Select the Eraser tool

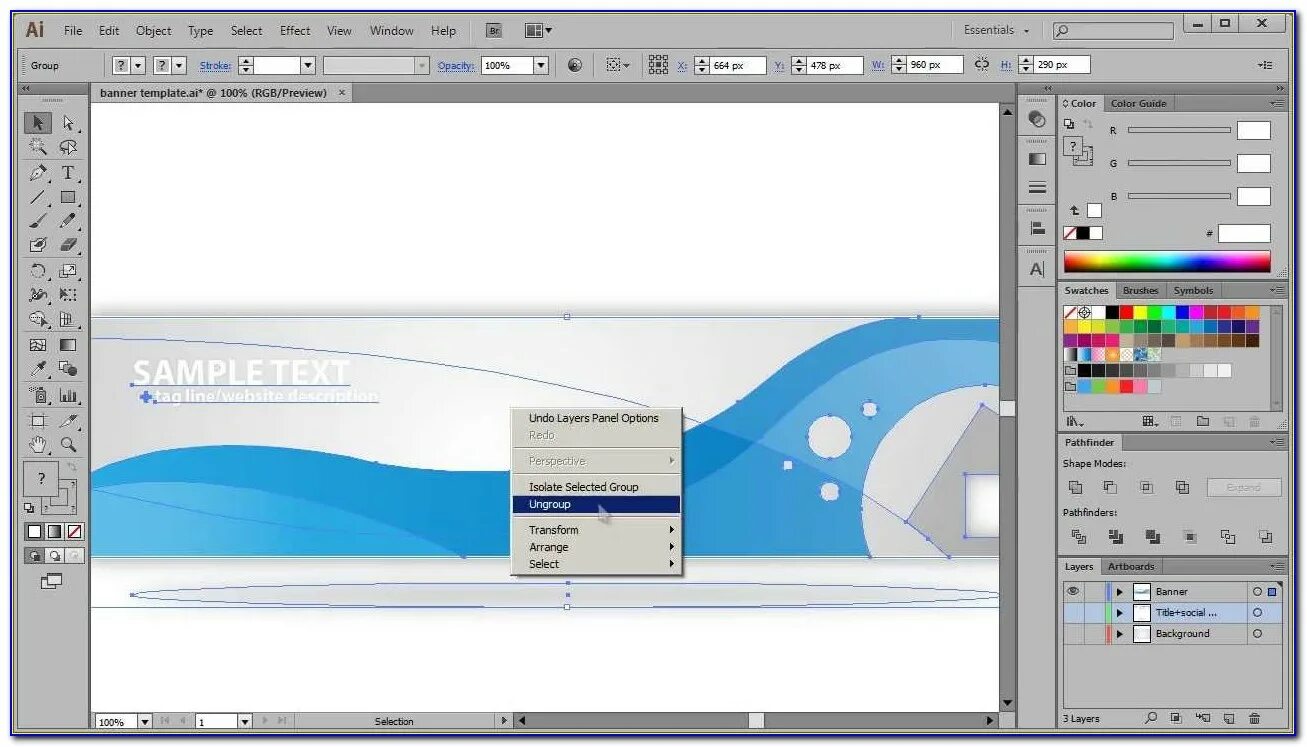coord(68,245)
